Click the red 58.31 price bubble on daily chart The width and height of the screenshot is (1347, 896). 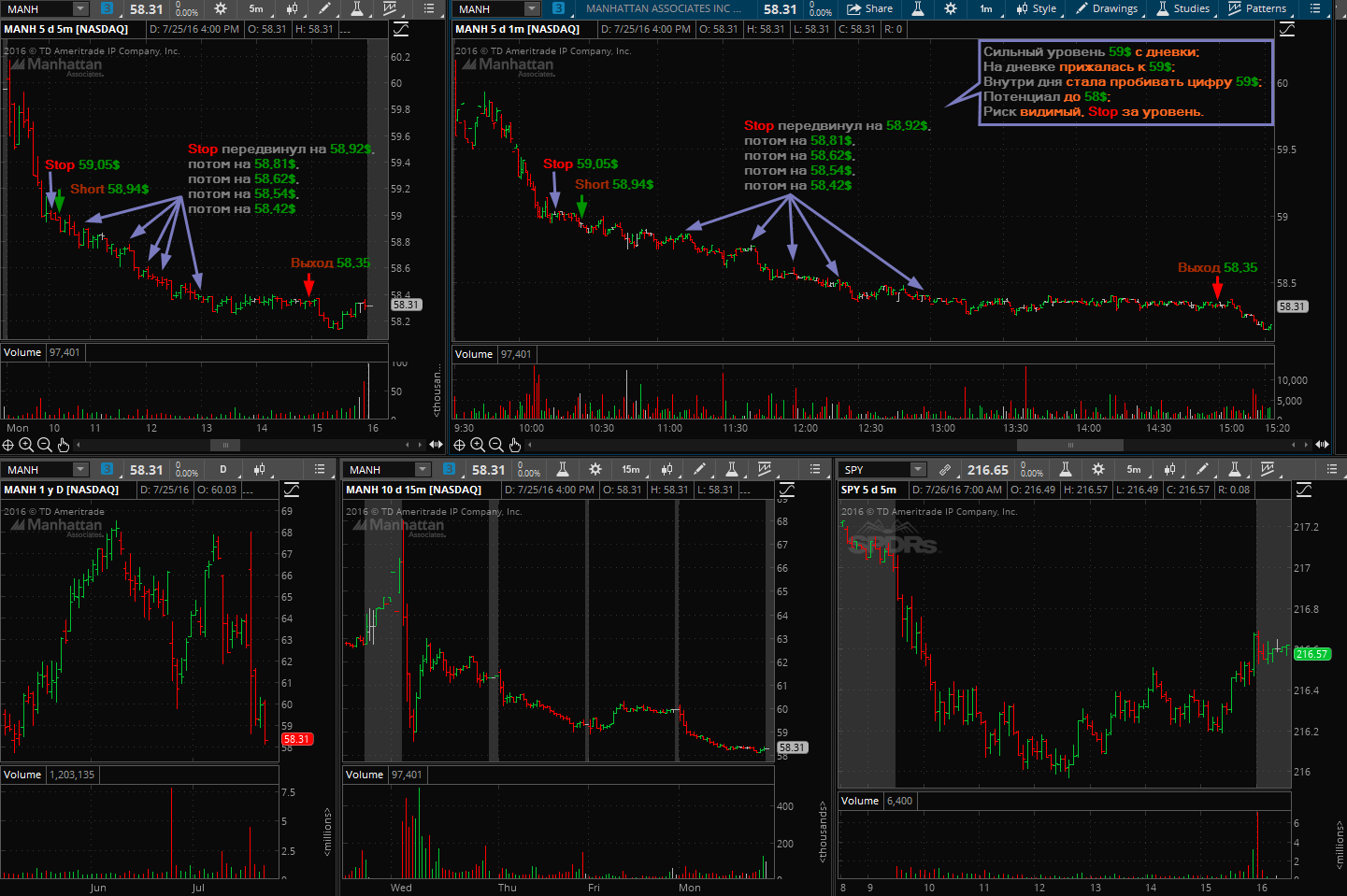click(x=296, y=739)
